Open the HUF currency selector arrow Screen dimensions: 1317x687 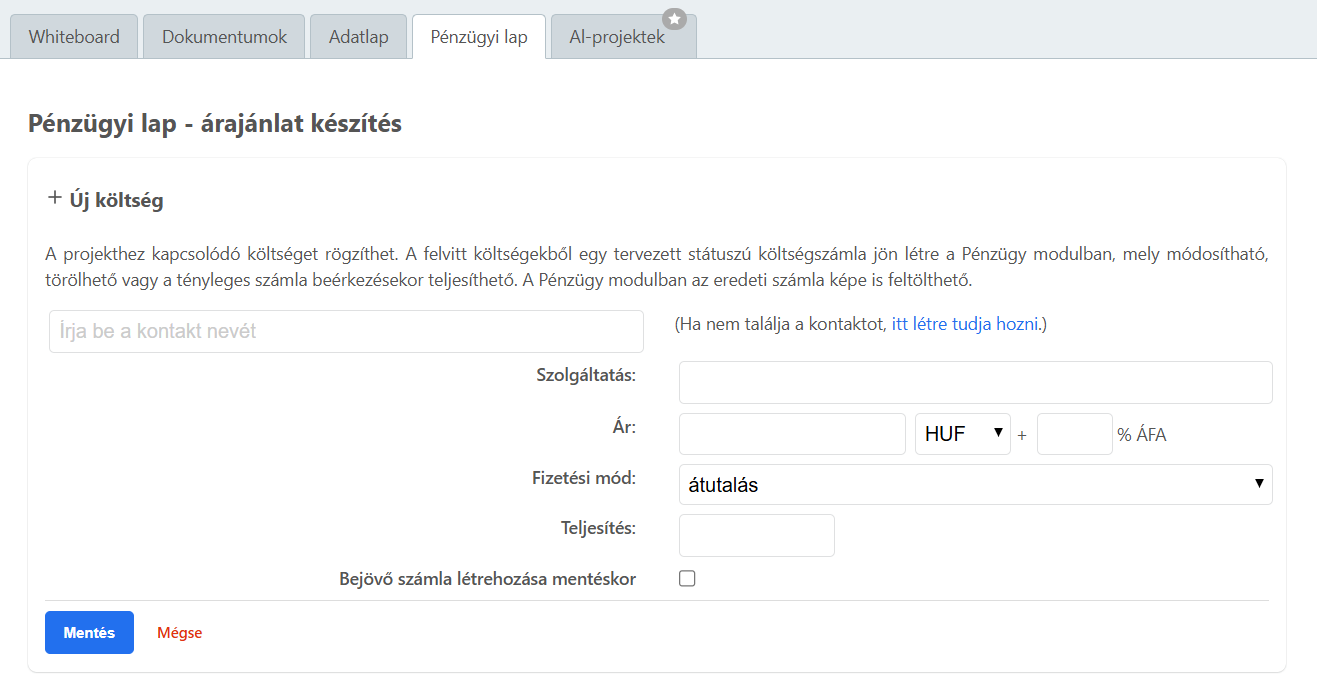pos(997,433)
